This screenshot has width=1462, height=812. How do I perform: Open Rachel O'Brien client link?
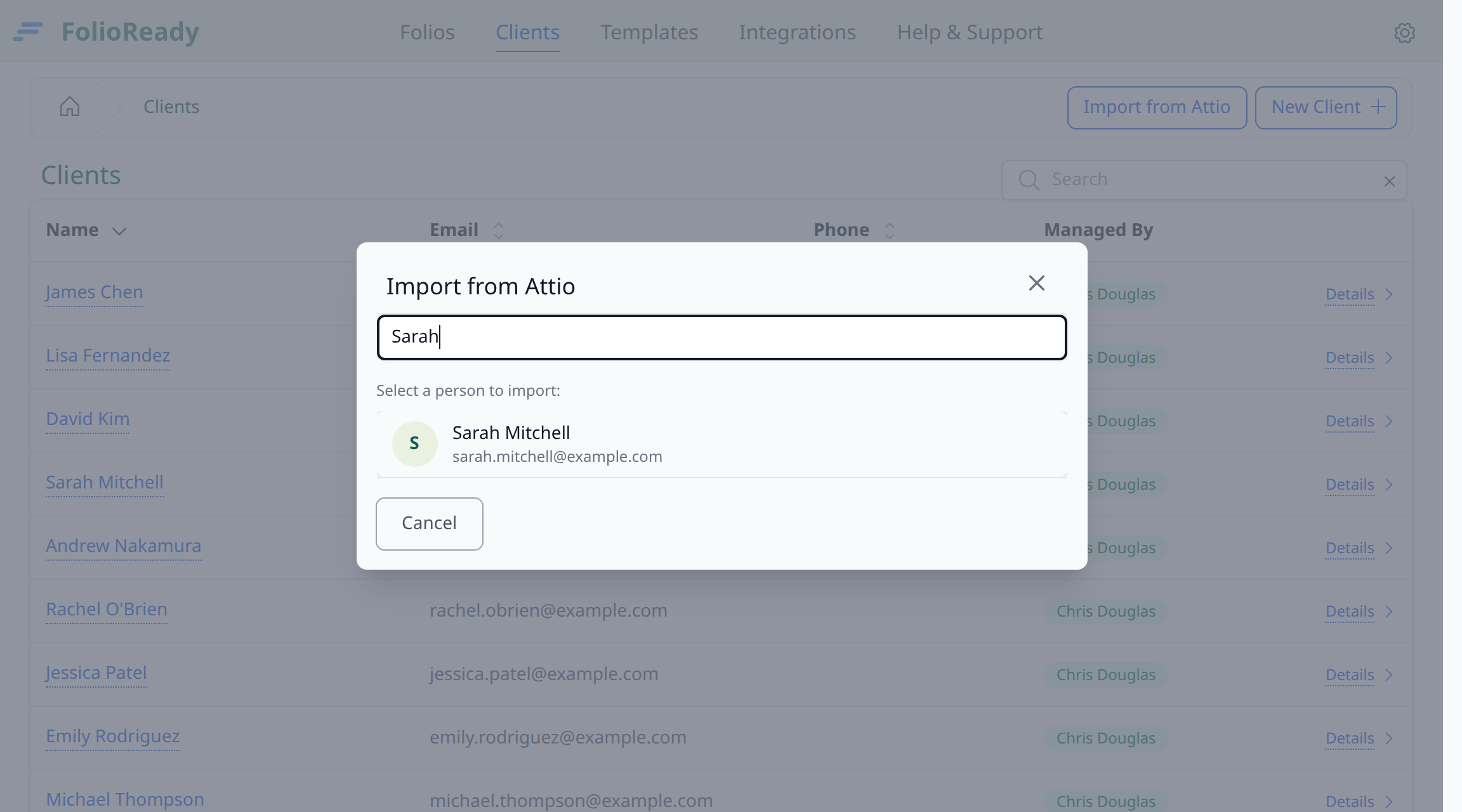coord(107,610)
